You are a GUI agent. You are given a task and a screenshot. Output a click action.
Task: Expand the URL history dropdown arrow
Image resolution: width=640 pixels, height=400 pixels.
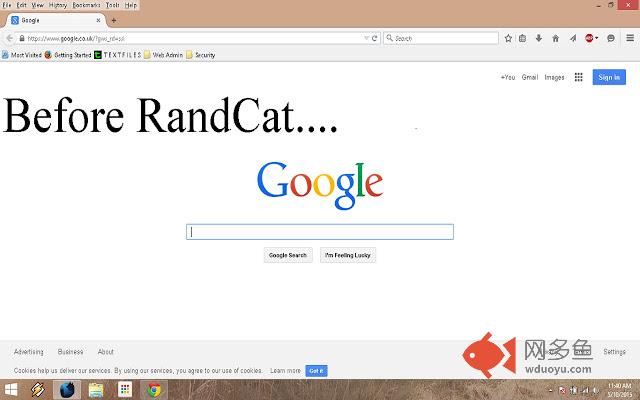366,38
